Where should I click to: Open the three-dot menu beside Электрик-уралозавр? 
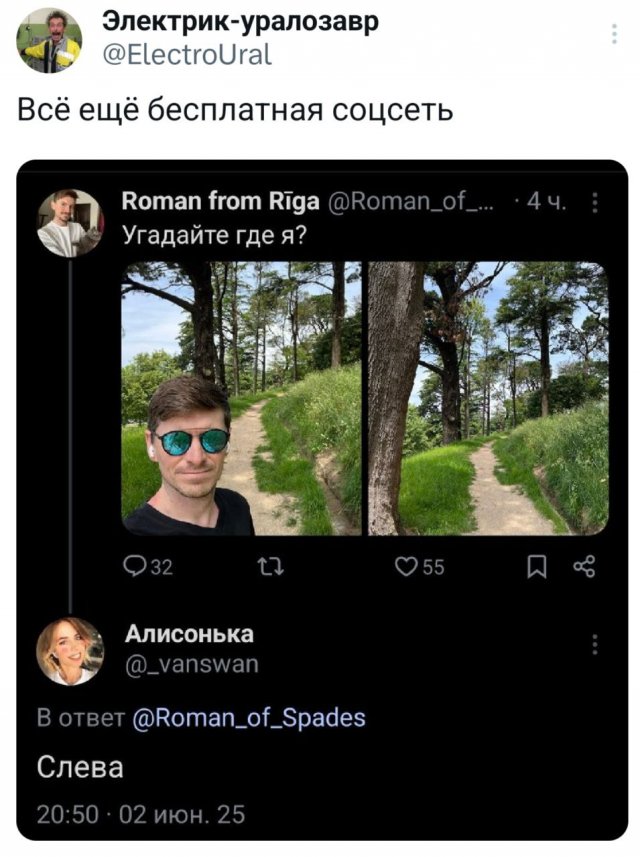tap(613, 37)
